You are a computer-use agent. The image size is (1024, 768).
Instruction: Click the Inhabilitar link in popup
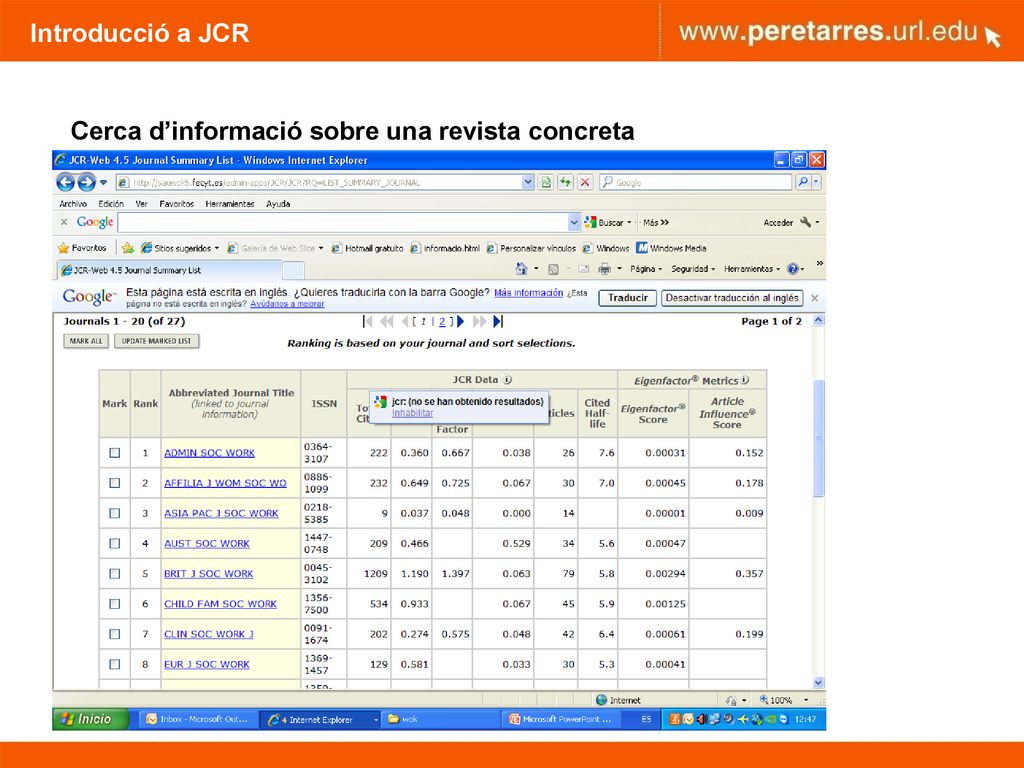[x=413, y=413]
